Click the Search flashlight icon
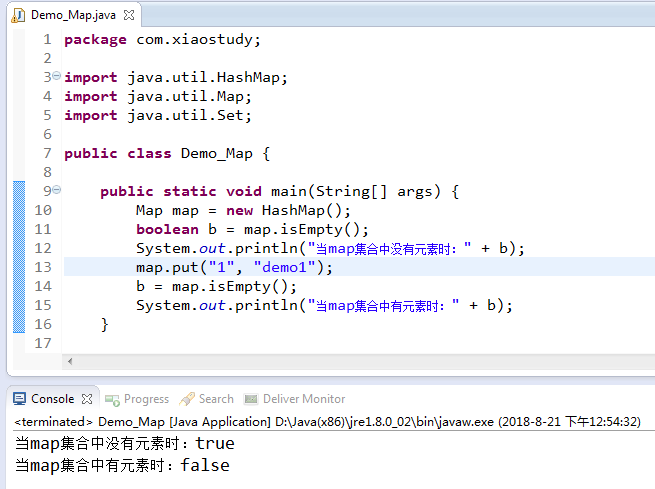The width and height of the screenshot is (655, 489). click(x=187, y=399)
